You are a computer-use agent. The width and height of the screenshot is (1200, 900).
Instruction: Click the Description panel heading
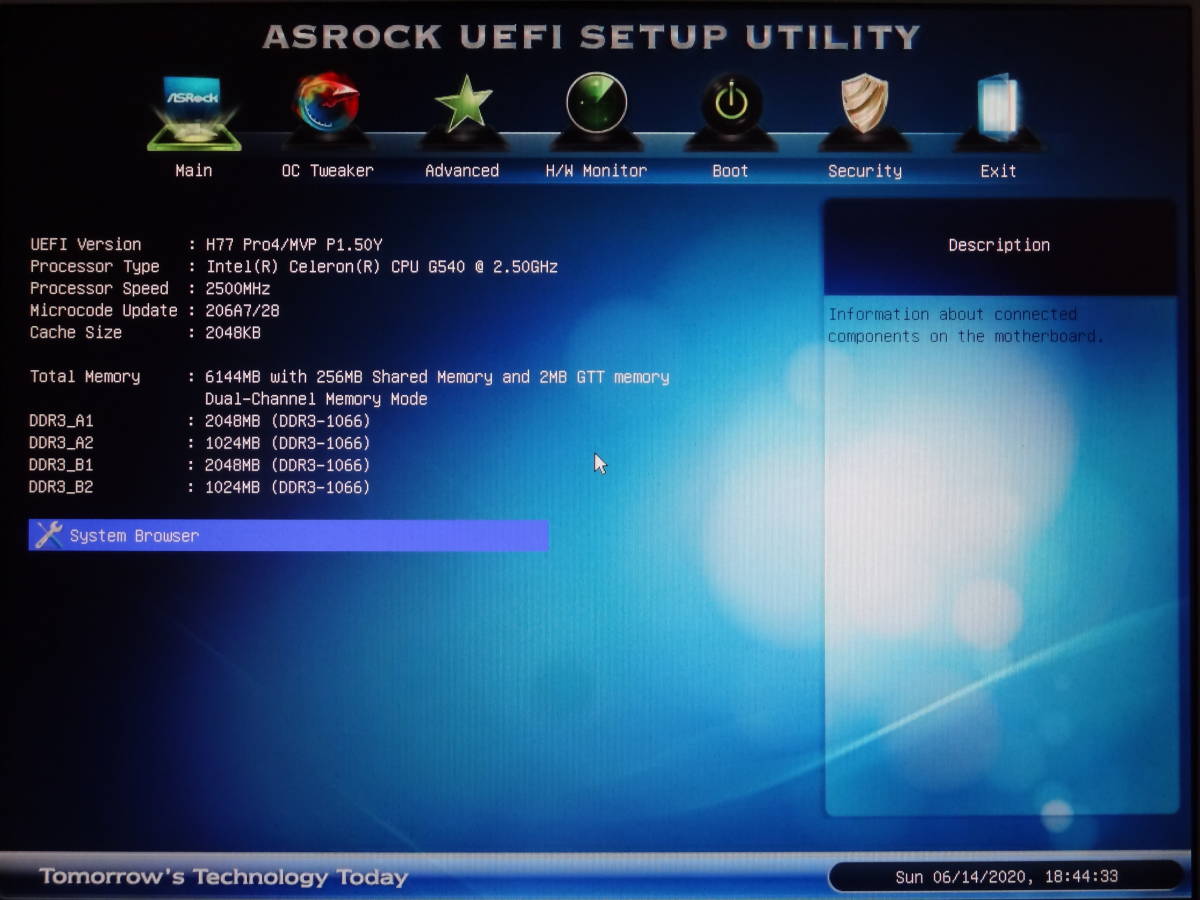point(999,245)
